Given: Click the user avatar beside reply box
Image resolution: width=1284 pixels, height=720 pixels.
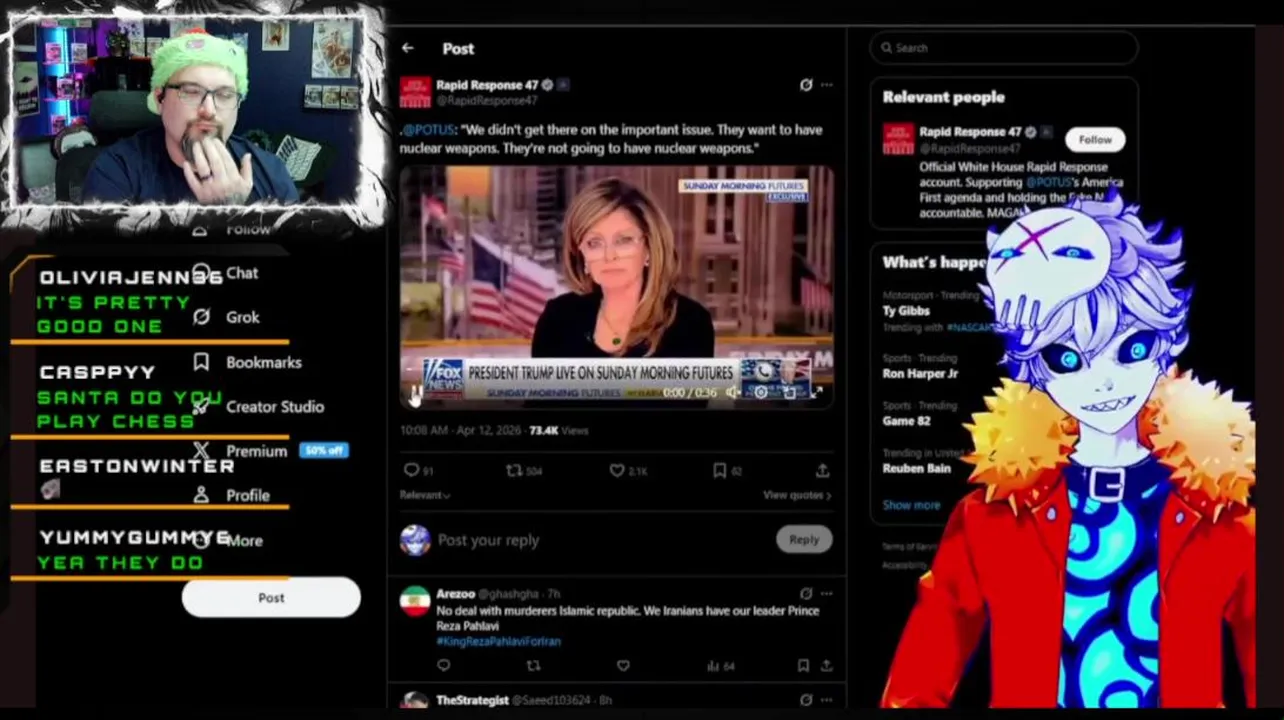Looking at the screenshot, I should pyautogui.click(x=415, y=540).
